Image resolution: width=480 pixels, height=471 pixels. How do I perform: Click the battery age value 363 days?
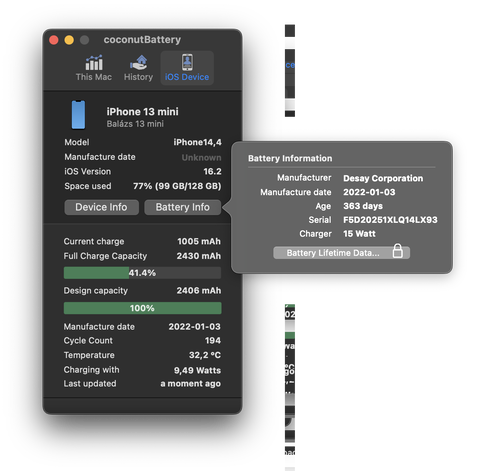point(363,206)
